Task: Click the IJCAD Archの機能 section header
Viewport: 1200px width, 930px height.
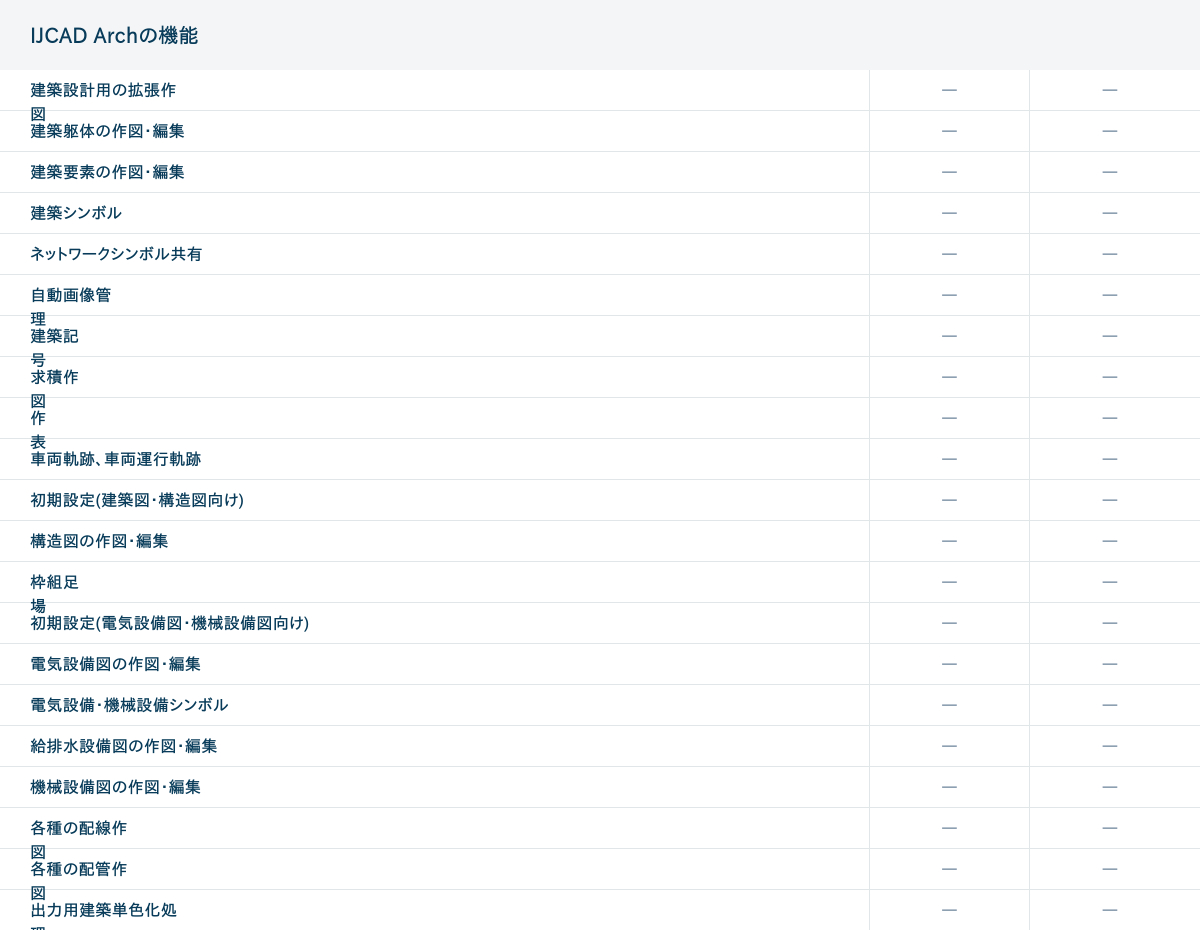Action: tap(114, 36)
